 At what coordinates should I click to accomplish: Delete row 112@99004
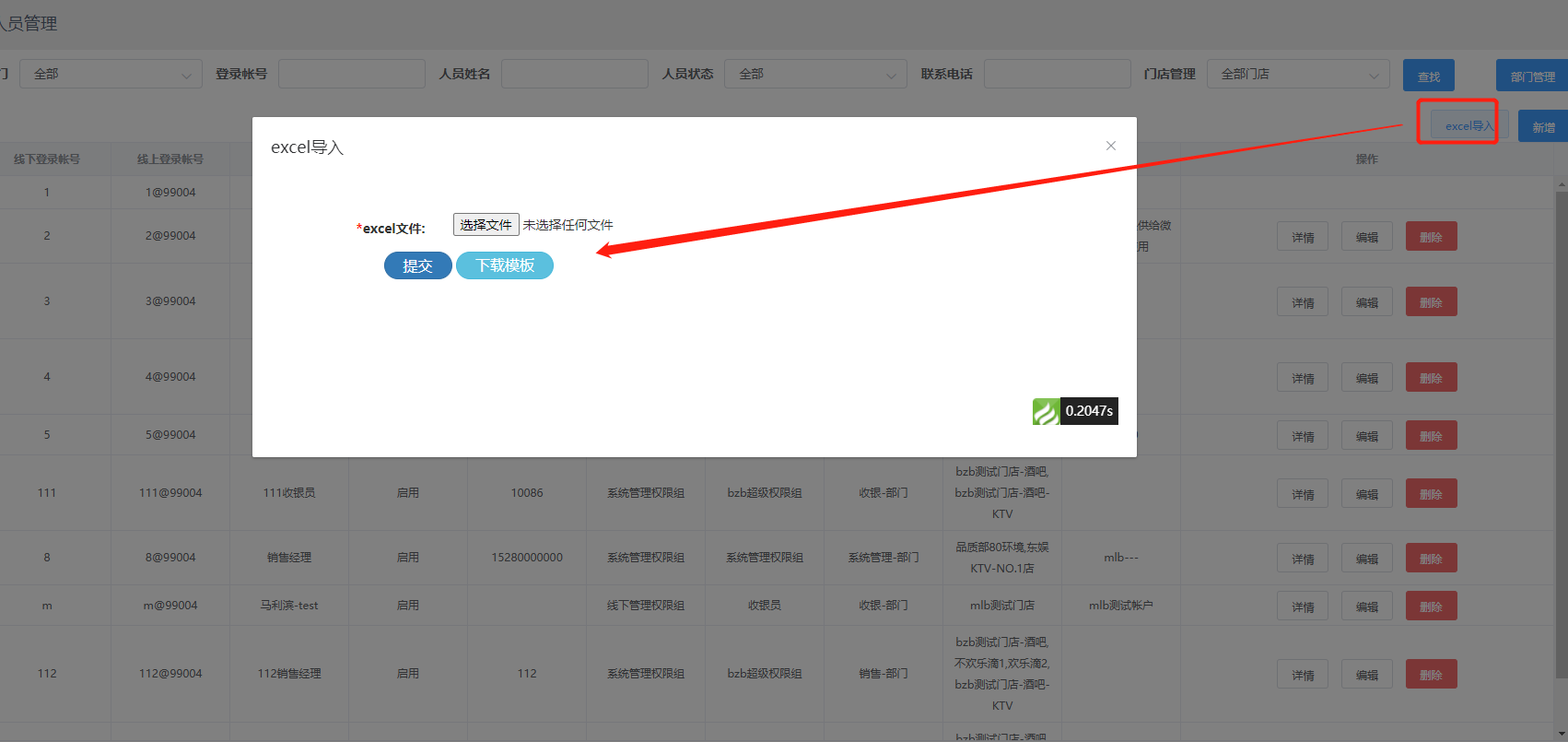1432,675
